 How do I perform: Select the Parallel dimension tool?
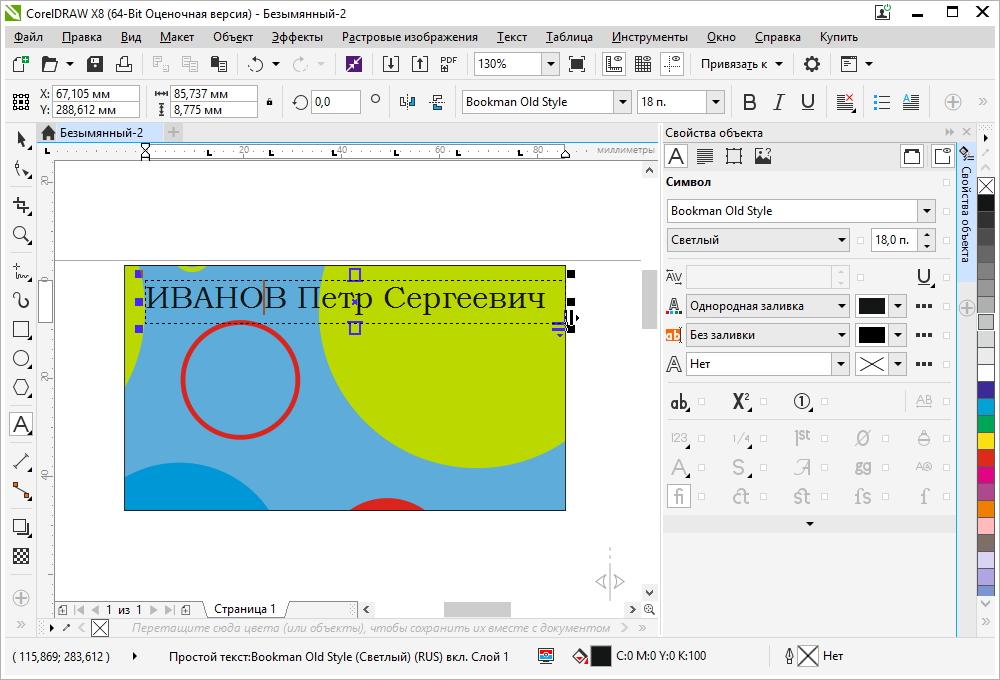pos(22,461)
